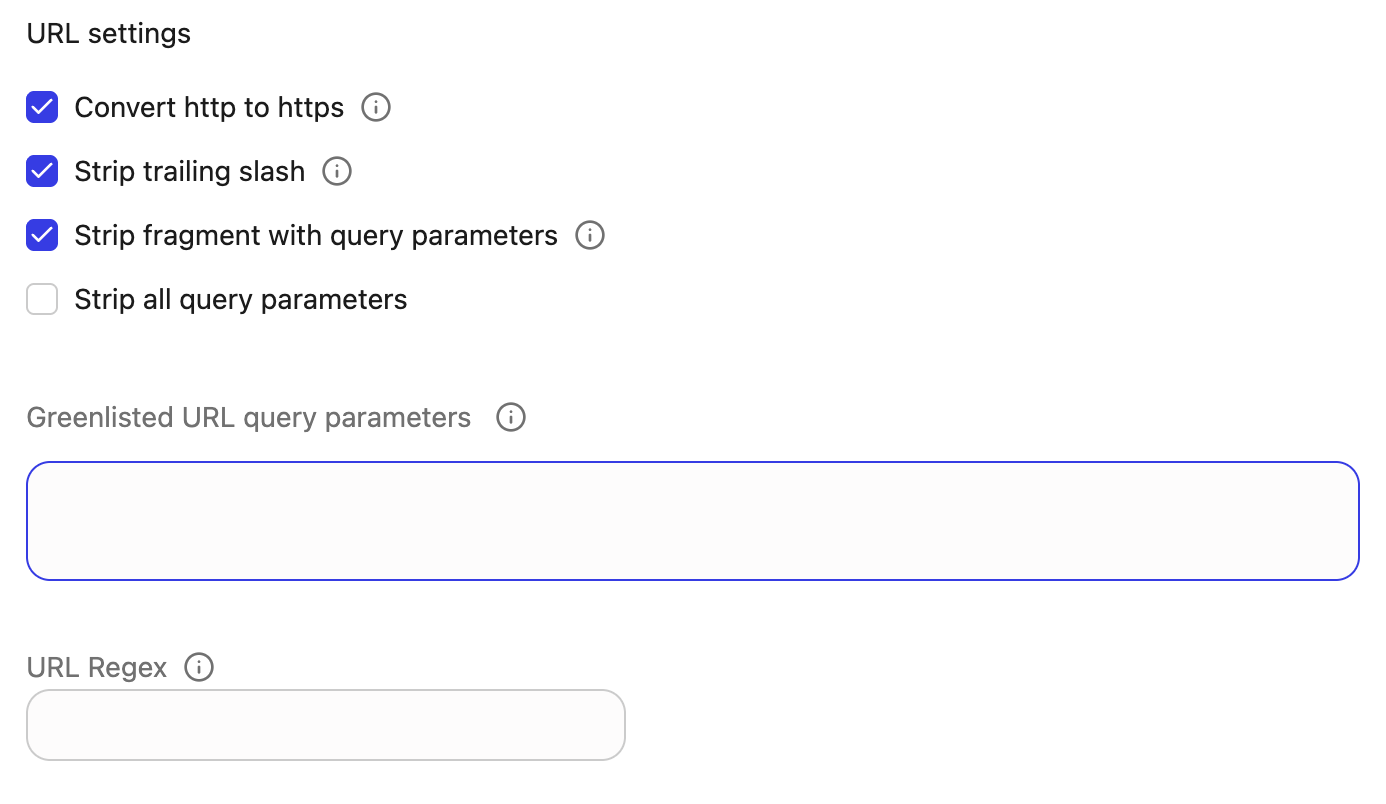Viewport: 1386px width, 804px height.
Task: Click "Strip fragment with query parameters" label text
Action: (x=316, y=235)
